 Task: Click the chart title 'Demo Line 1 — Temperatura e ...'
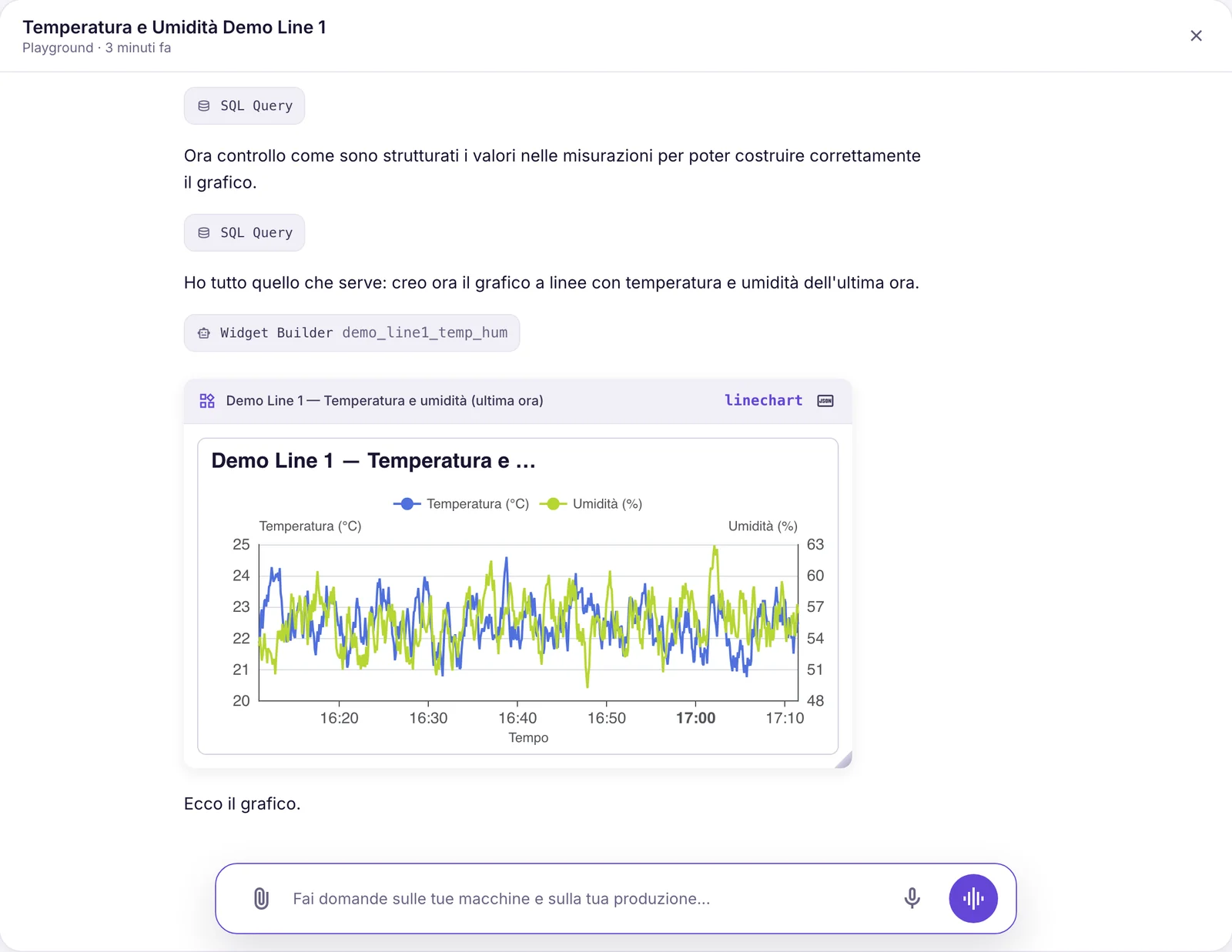373,461
